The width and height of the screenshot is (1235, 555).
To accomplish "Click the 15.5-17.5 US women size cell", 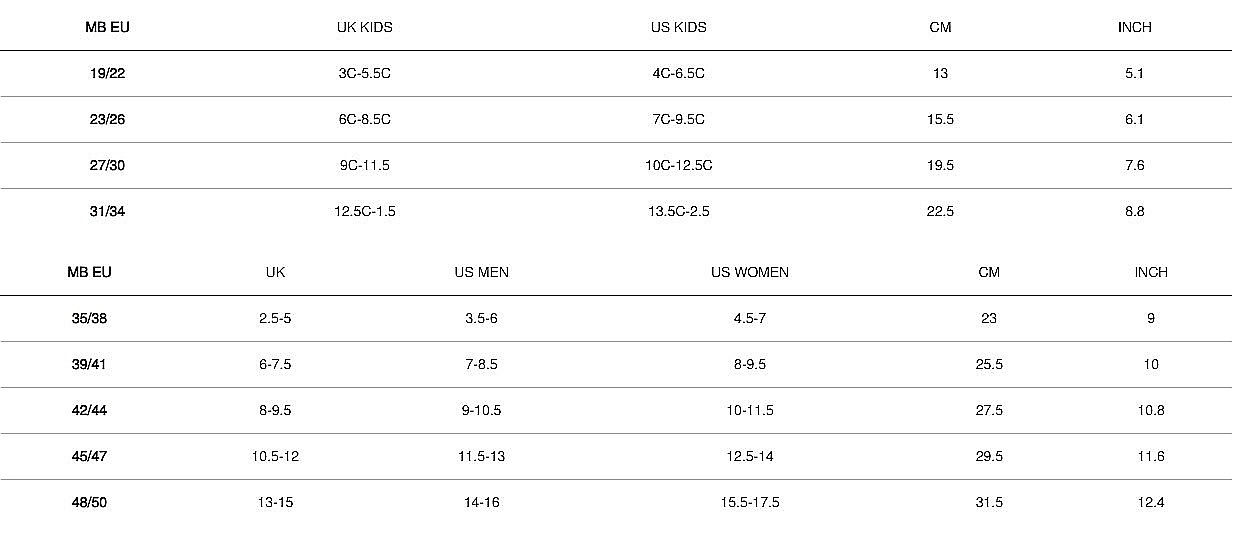I will 749,502.
